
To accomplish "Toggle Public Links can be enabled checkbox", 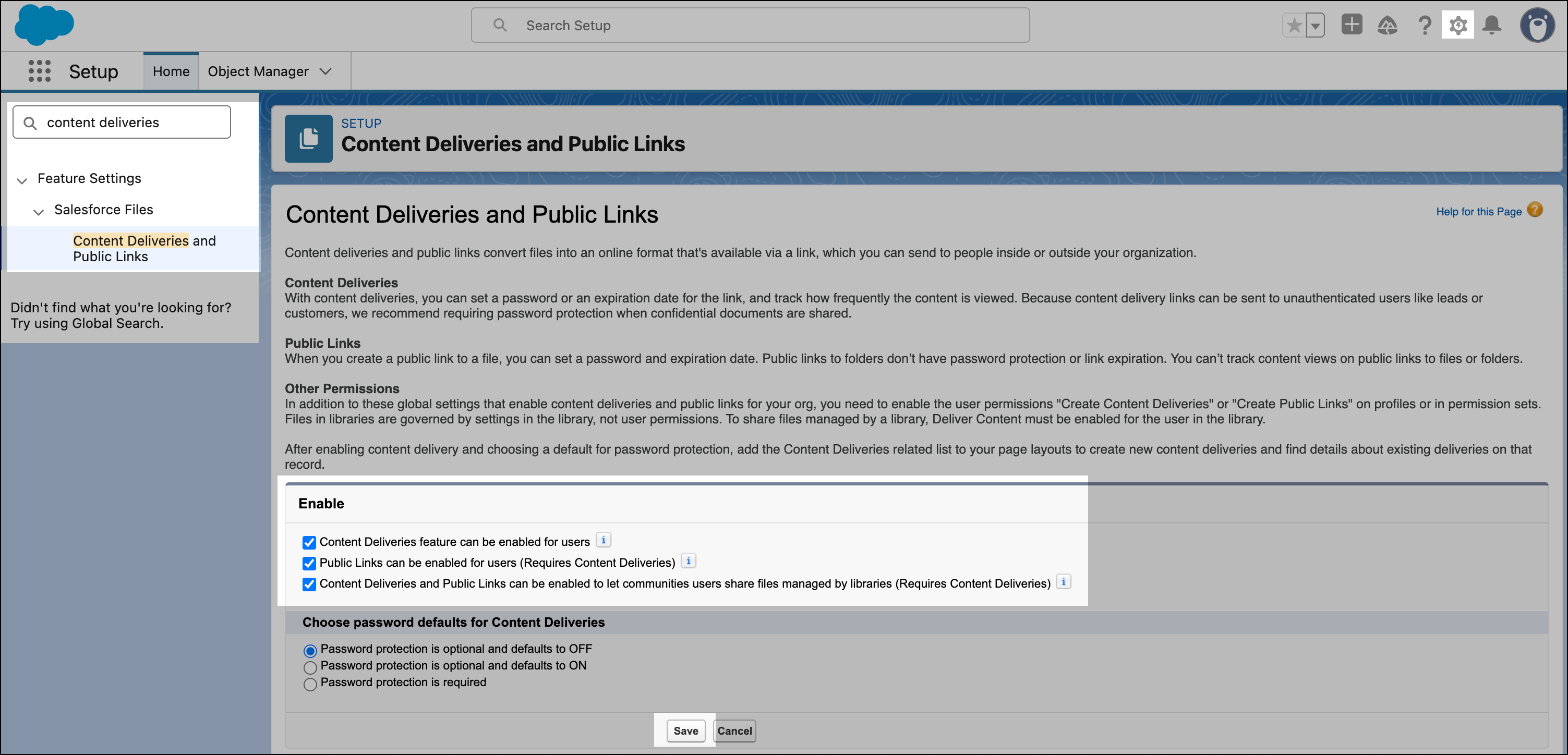I will click(309, 563).
